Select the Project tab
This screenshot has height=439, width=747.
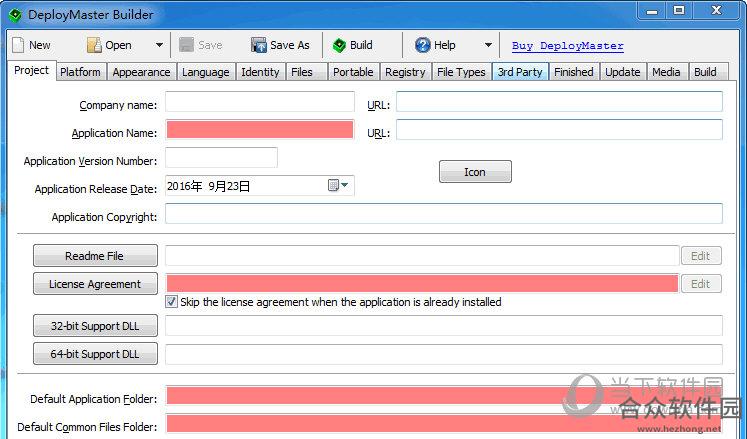click(31, 71)
